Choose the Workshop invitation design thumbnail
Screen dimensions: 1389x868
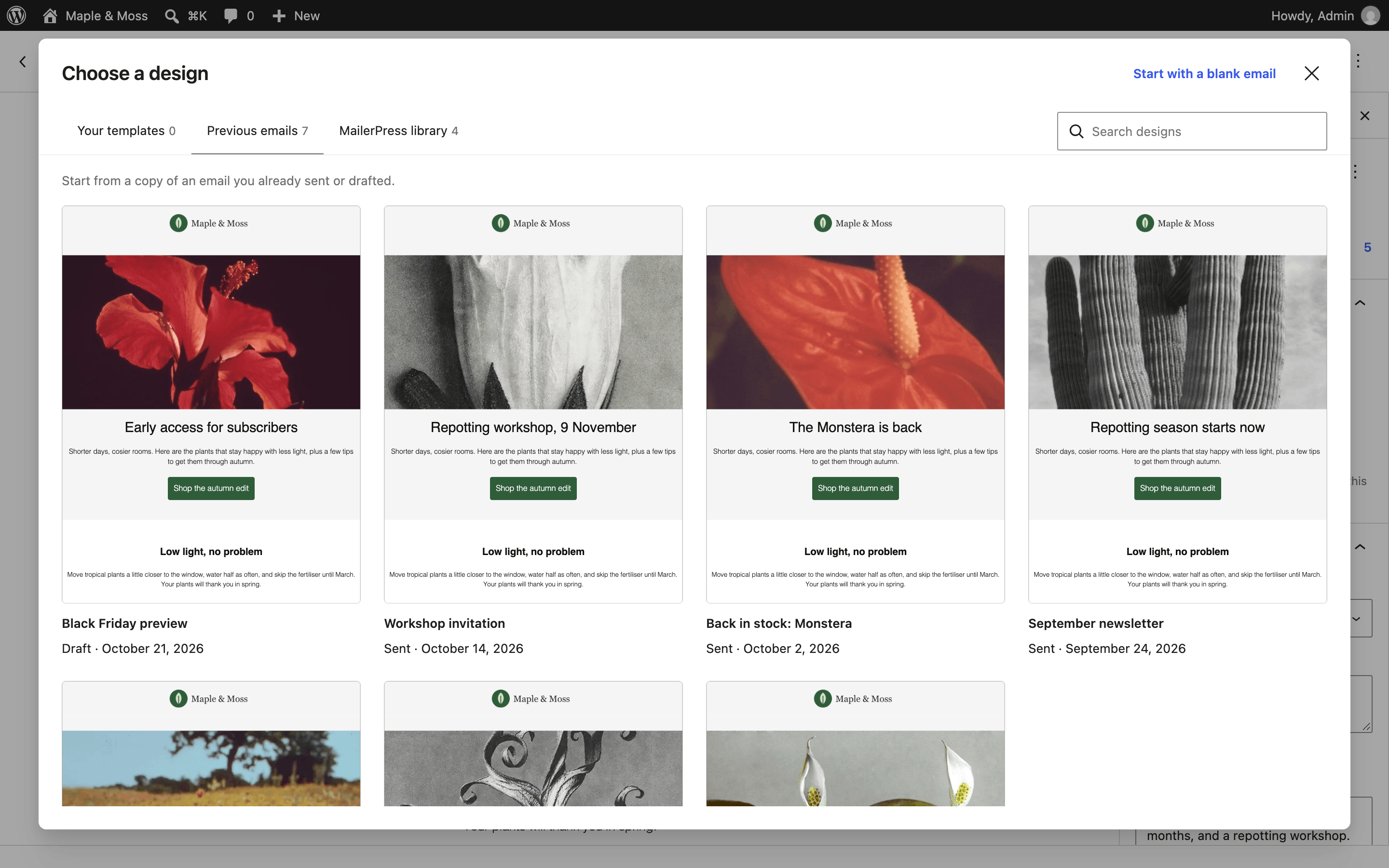[533, 404]
